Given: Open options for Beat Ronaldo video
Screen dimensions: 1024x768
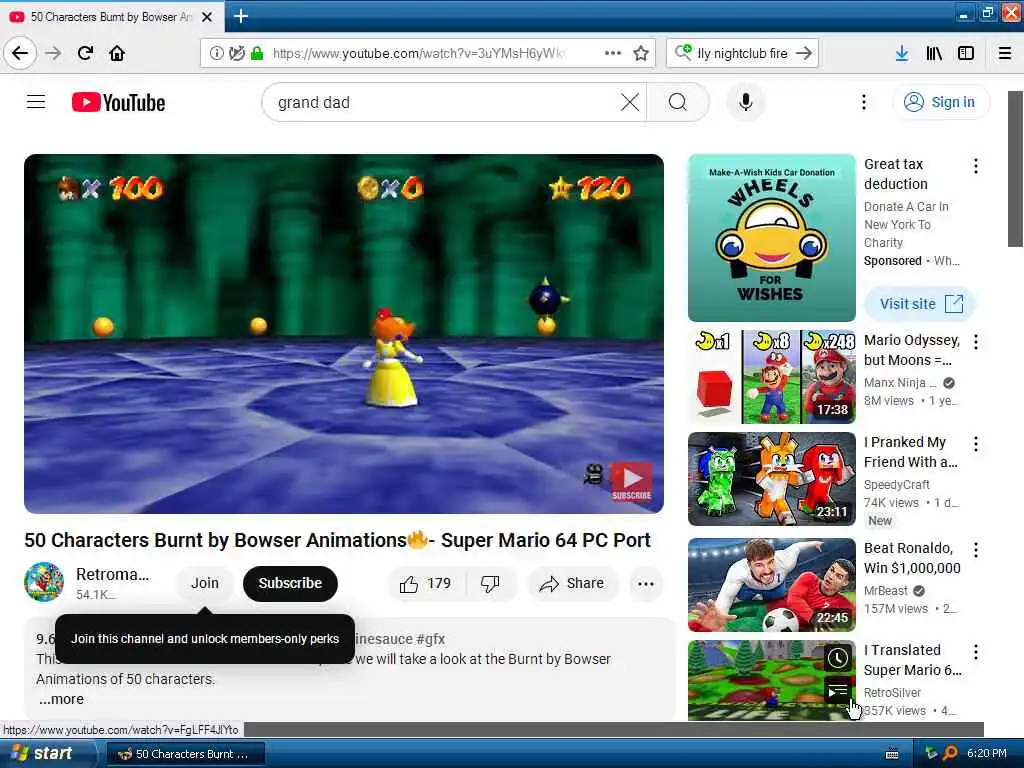Looking at the screenshot, I should coord(976,550).
